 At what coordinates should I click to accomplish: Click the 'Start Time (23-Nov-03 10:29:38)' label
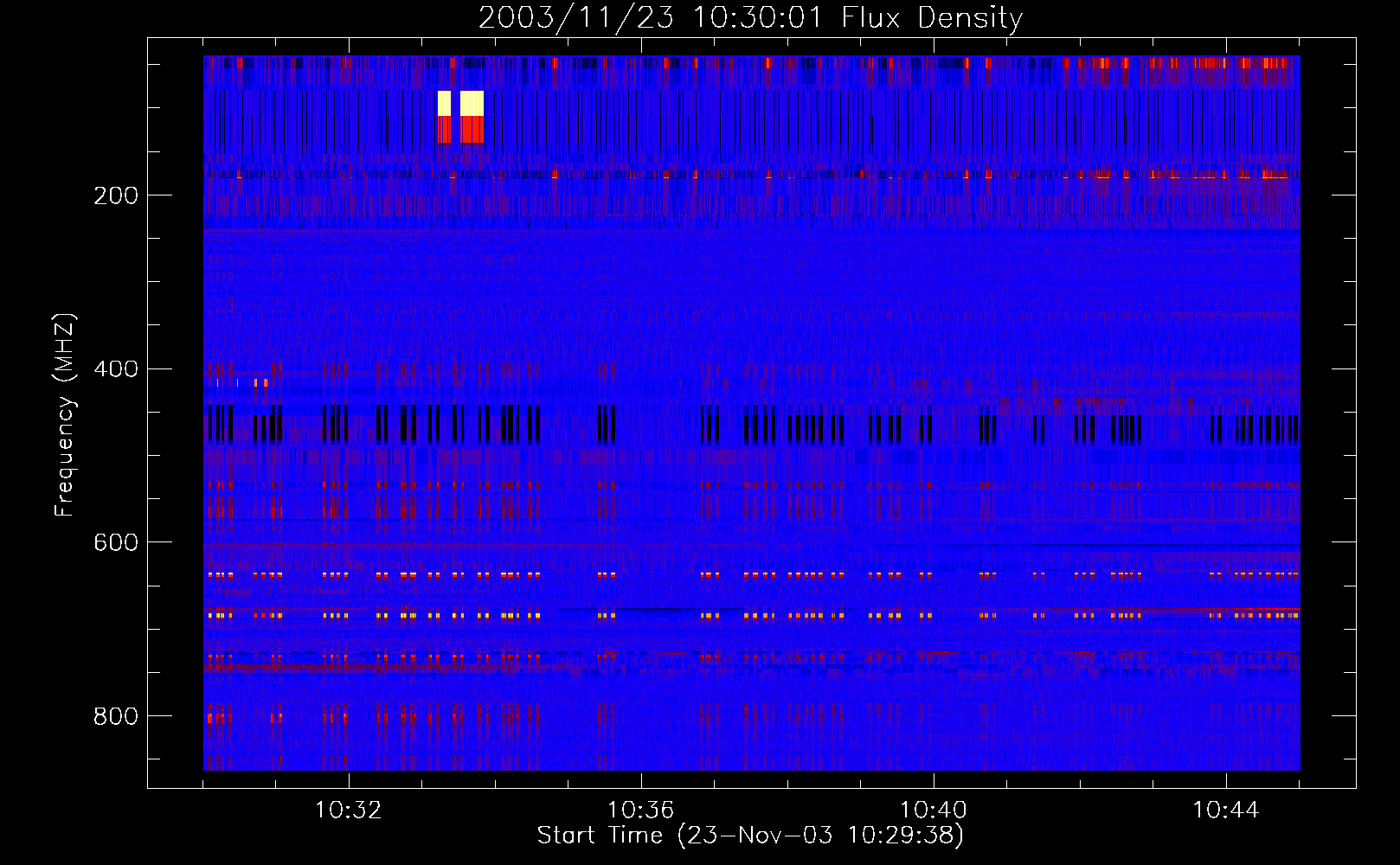(x=750, y=836)
